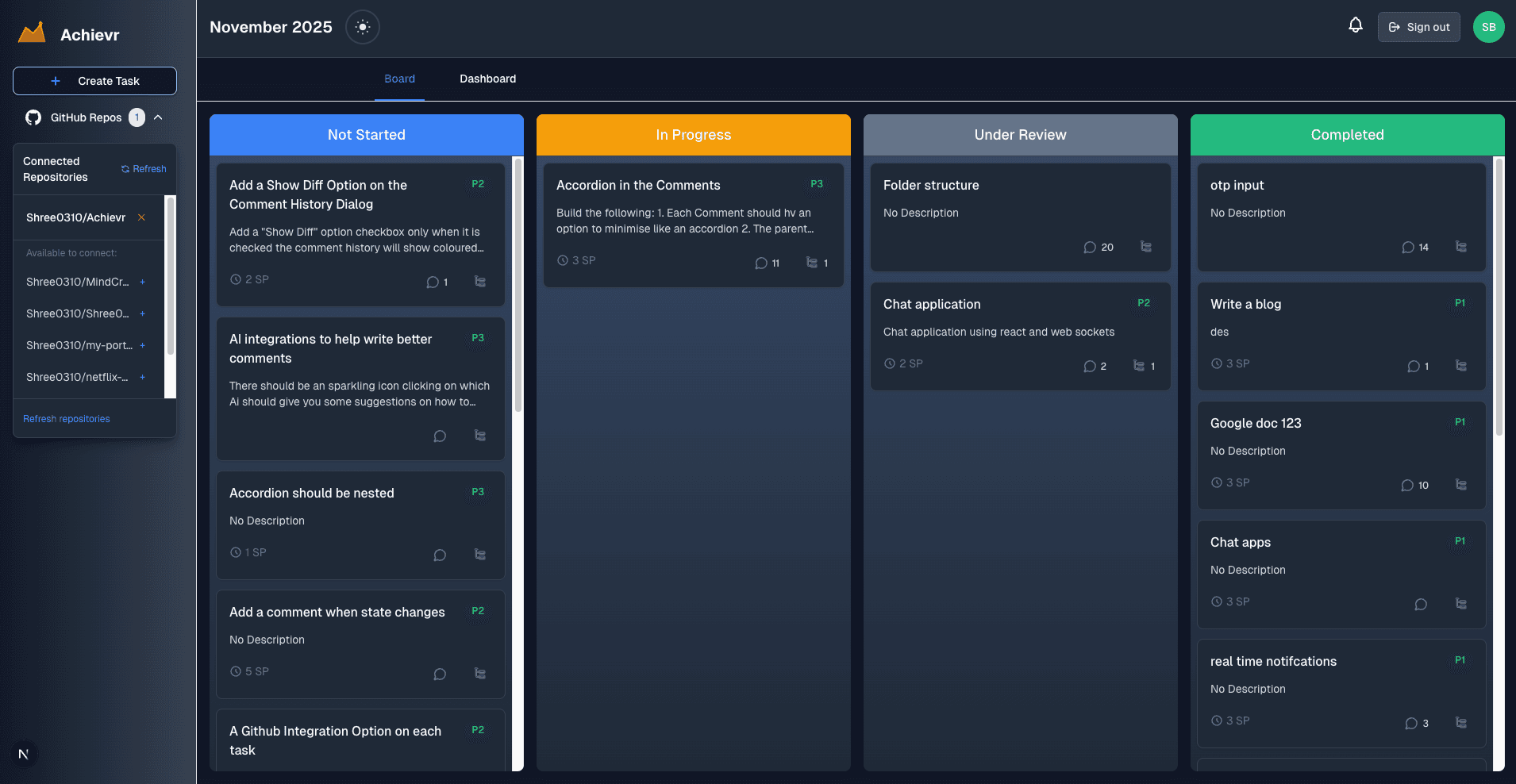The height and width of the screenshot is (784, 1516).
Task: Open the notifications bell
Action: [1356, 25]
